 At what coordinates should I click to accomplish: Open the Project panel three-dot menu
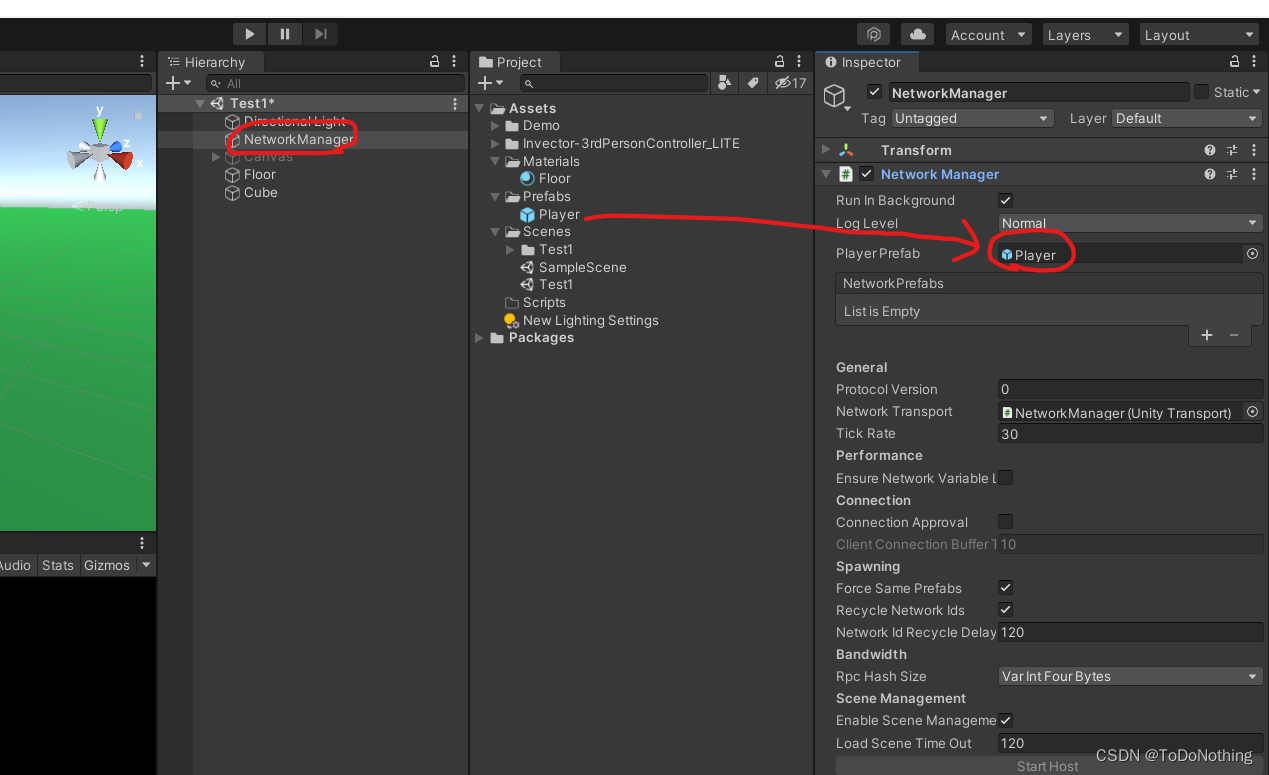801,62
